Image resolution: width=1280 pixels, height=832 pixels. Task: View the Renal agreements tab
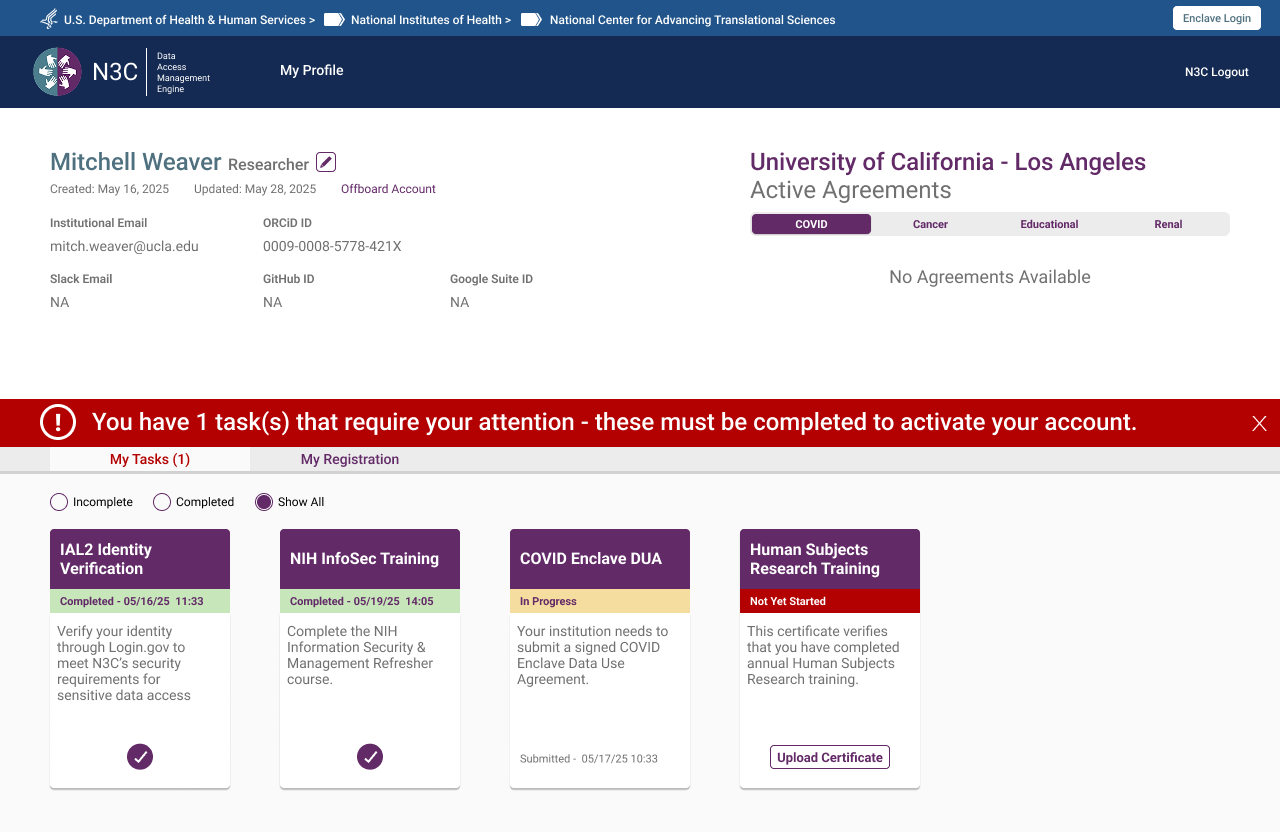(1168, 224)
